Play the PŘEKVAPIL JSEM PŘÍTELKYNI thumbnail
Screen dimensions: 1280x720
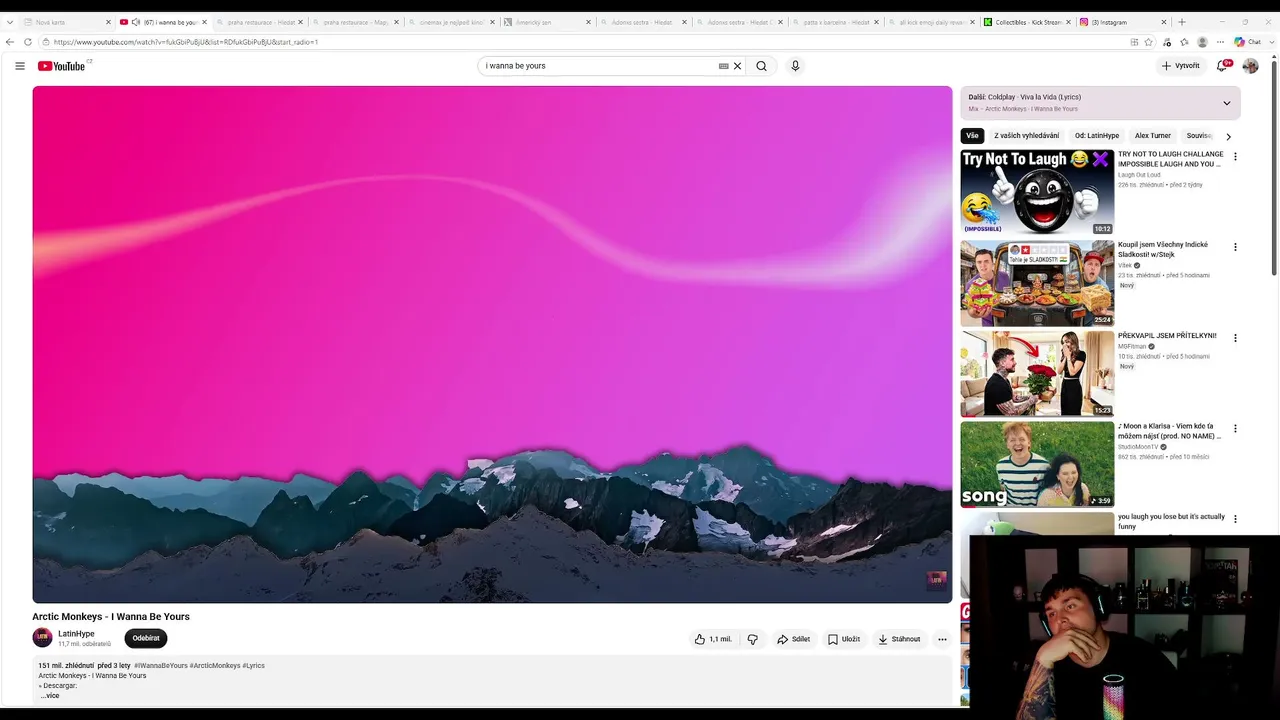pos(1037,373)
